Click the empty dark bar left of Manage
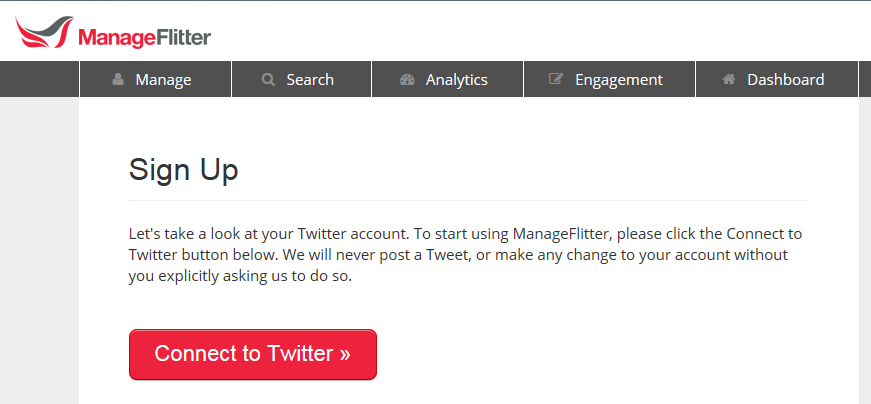The image size is (871, 404). (39, 79)
